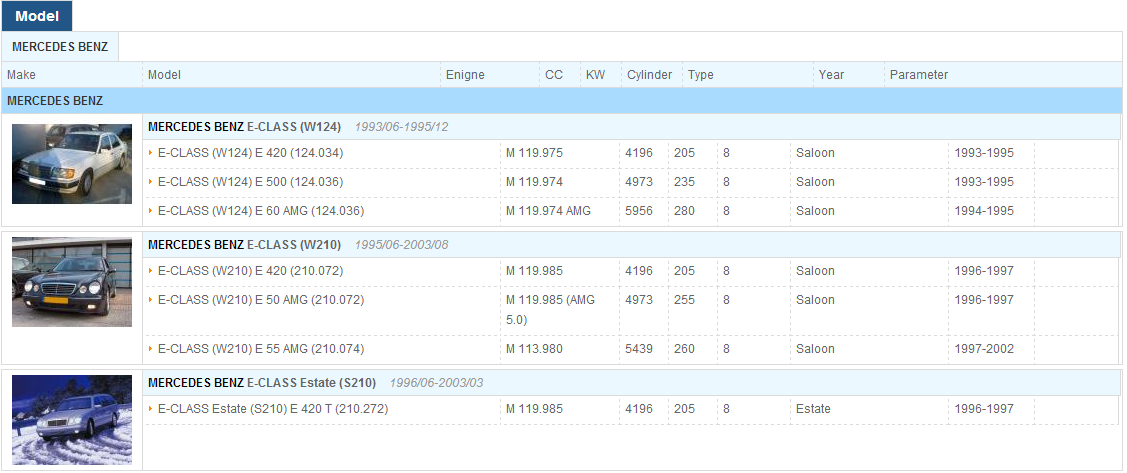Click the orange arrow beside E 60 AMG
The image size is (1127, 473).
pos(151,210)
